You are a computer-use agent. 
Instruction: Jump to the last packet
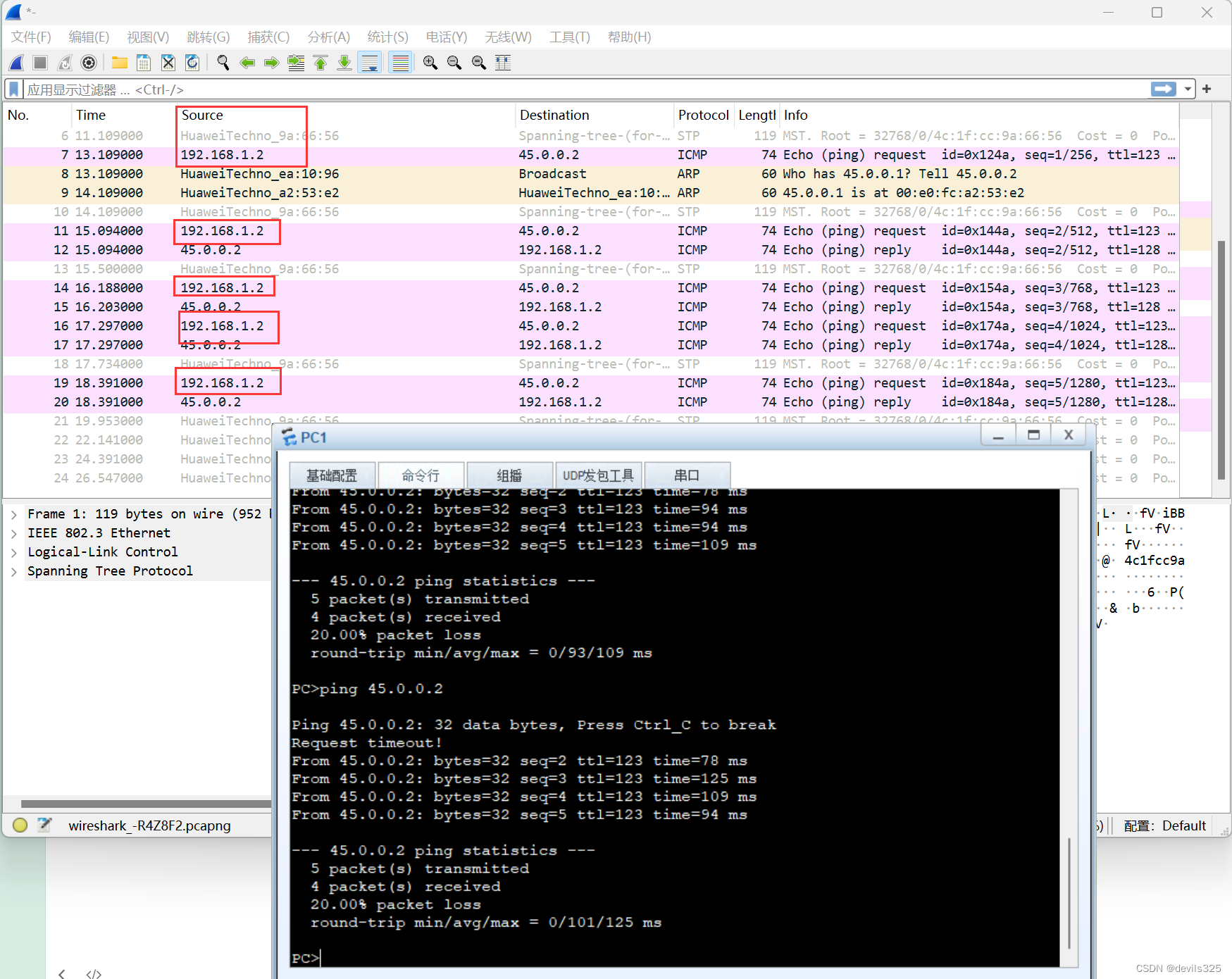click(x=344, y=63)
